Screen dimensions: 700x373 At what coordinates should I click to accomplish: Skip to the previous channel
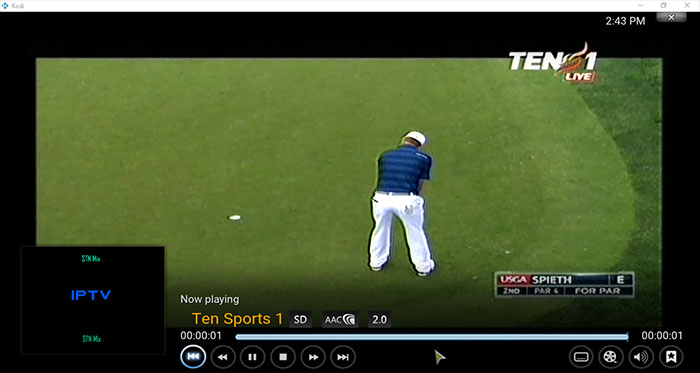[193, 356]
